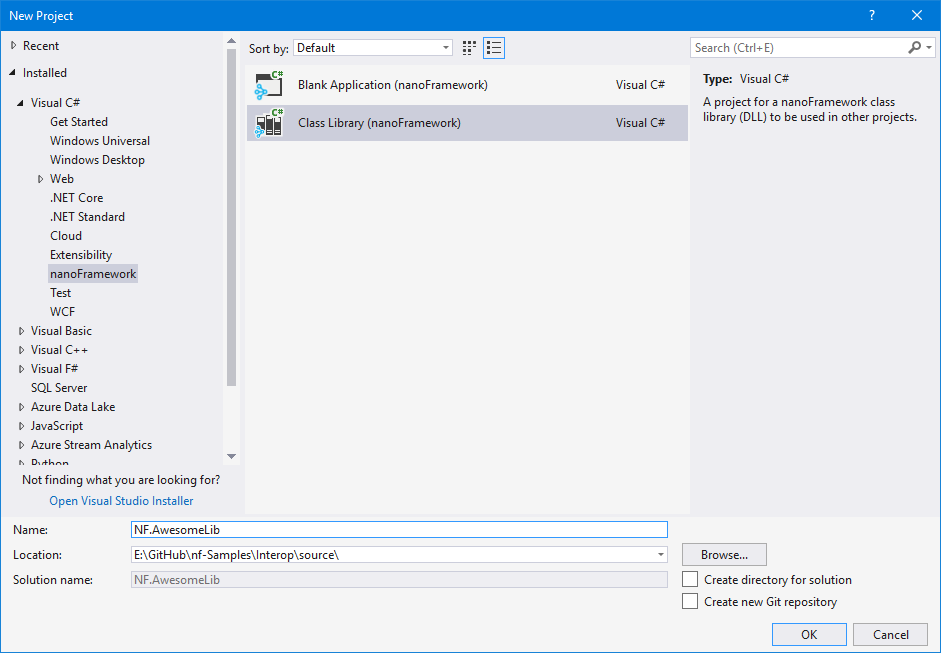Click the Class Library template icon
Screen dimensions: 941x653
click(x=268, y=123)
